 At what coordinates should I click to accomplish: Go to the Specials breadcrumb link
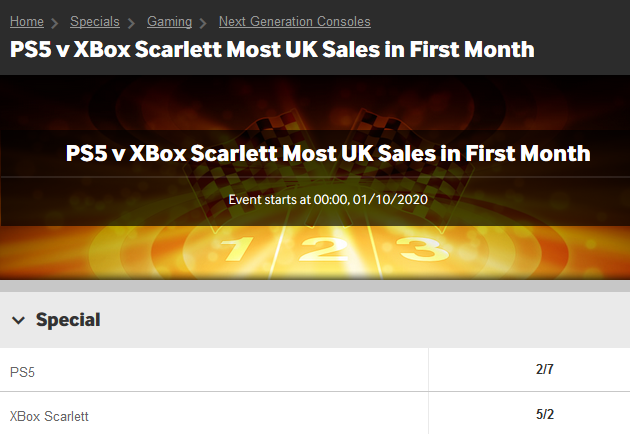(x=95, y=21)
